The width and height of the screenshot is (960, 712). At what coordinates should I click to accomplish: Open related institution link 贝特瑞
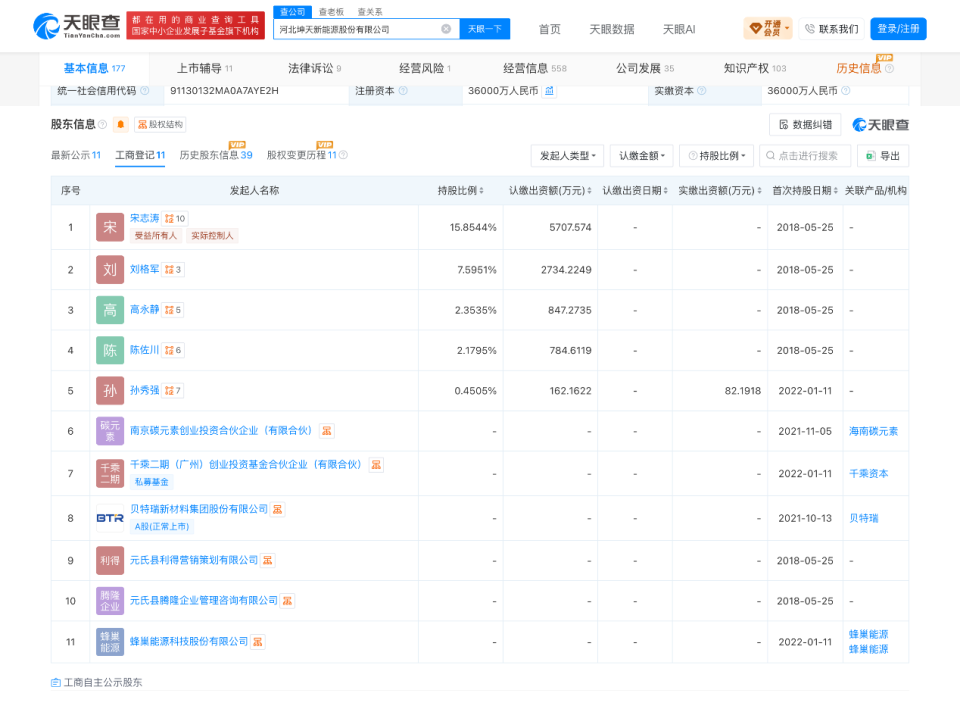(x=863, y=518)
